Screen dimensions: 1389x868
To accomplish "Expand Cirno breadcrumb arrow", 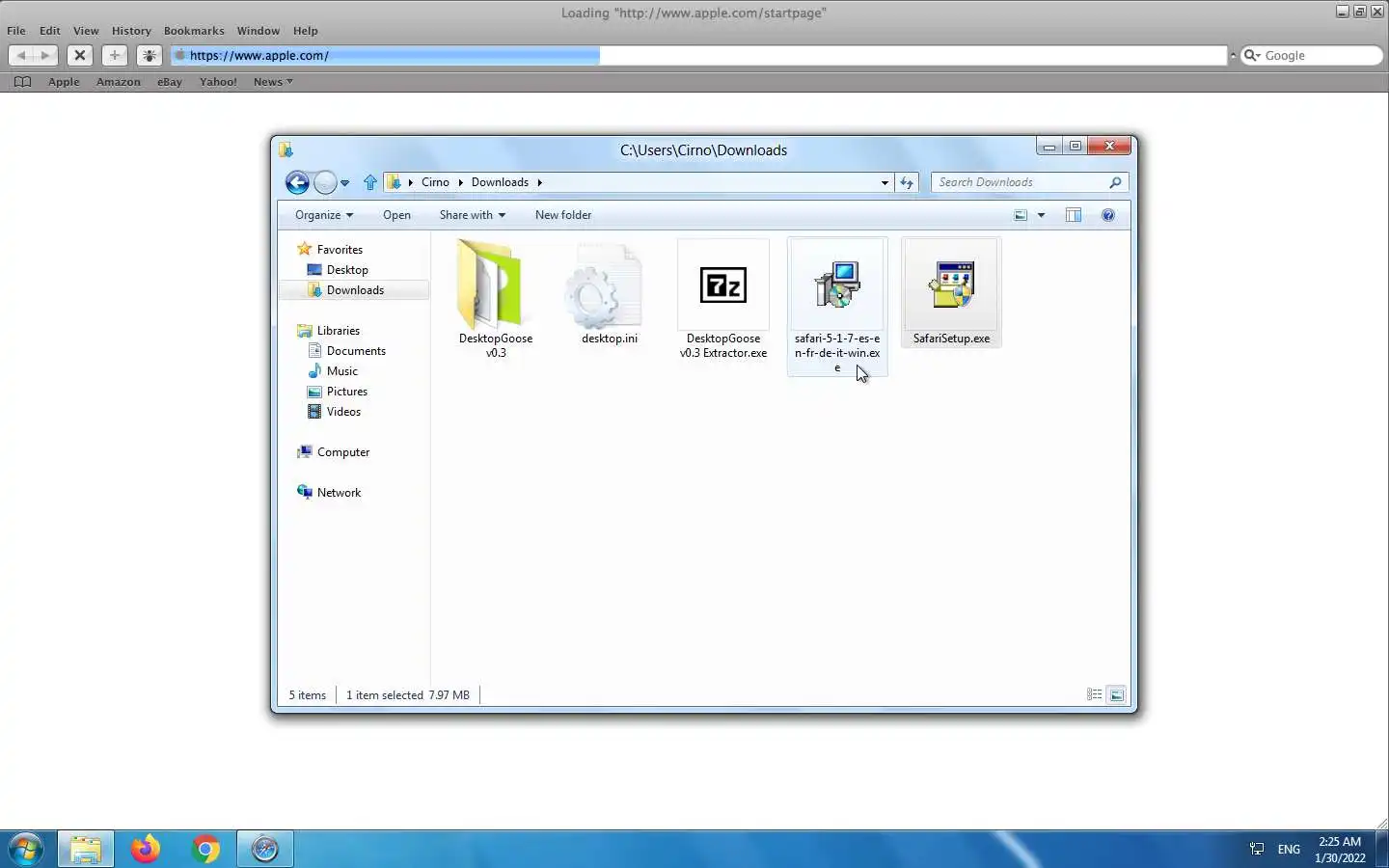I will 460,182.
